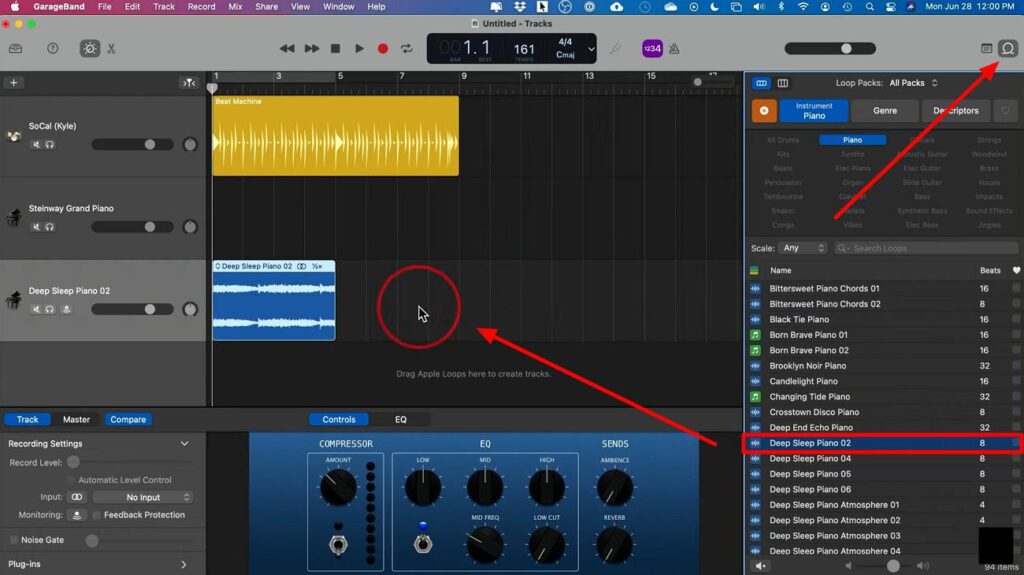Enable the Noise Gate checkbox
The height and width of the screenshot is (575, 1024).
click(x=13, y=540)
